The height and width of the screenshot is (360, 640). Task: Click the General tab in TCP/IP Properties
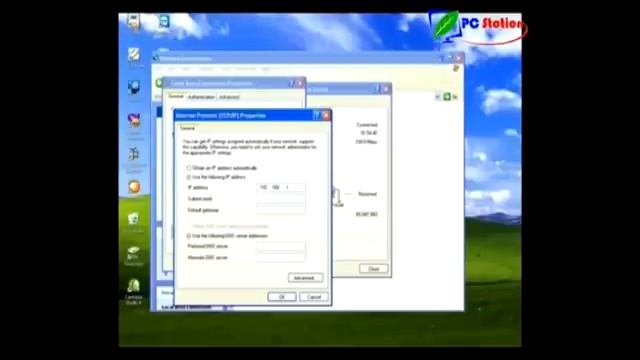pyautogui.click(x=187, y=128)
